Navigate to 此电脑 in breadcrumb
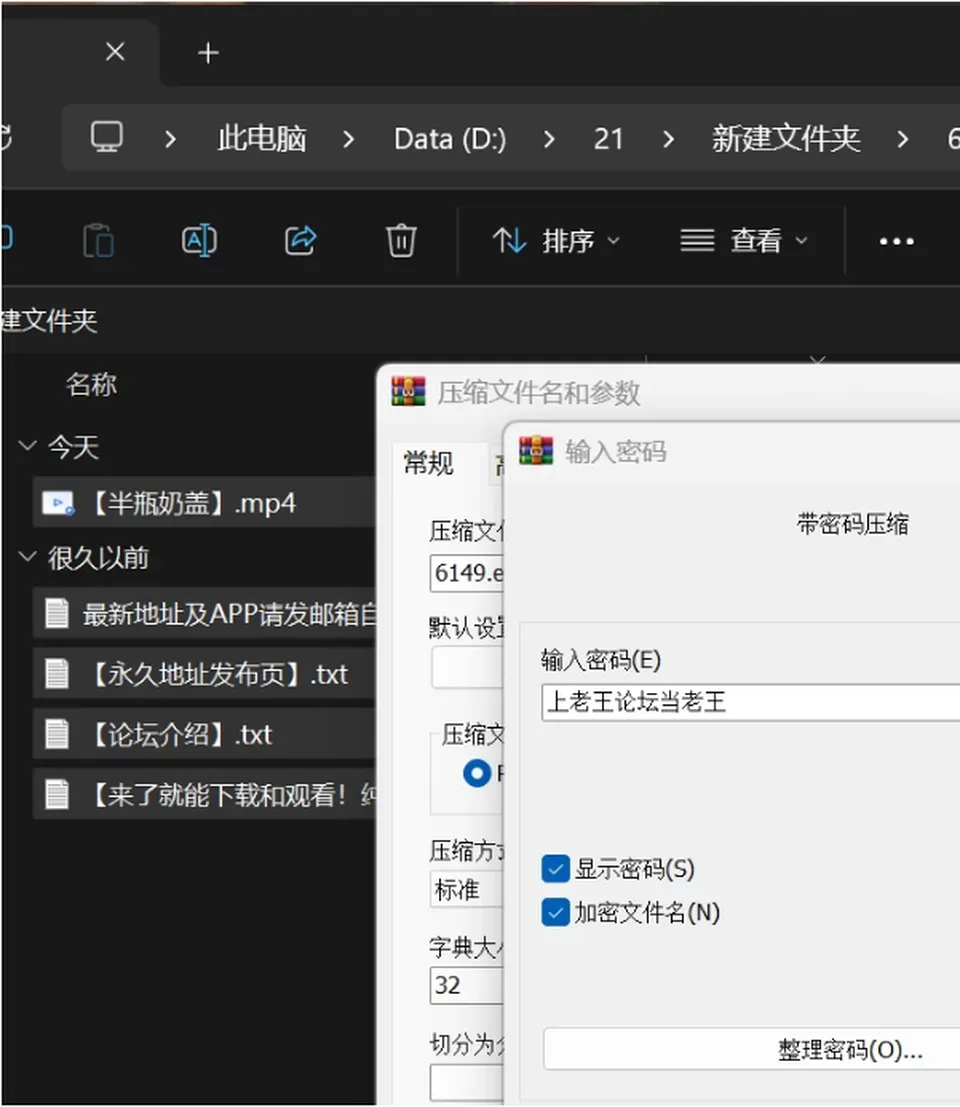The height and width of the screenshot is (1107, 960). (262, 138)
